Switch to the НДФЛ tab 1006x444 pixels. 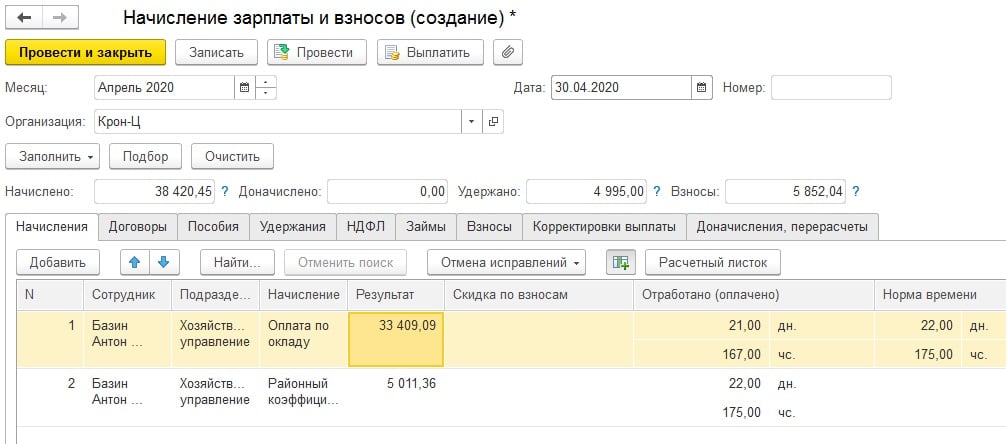(366, 227)
